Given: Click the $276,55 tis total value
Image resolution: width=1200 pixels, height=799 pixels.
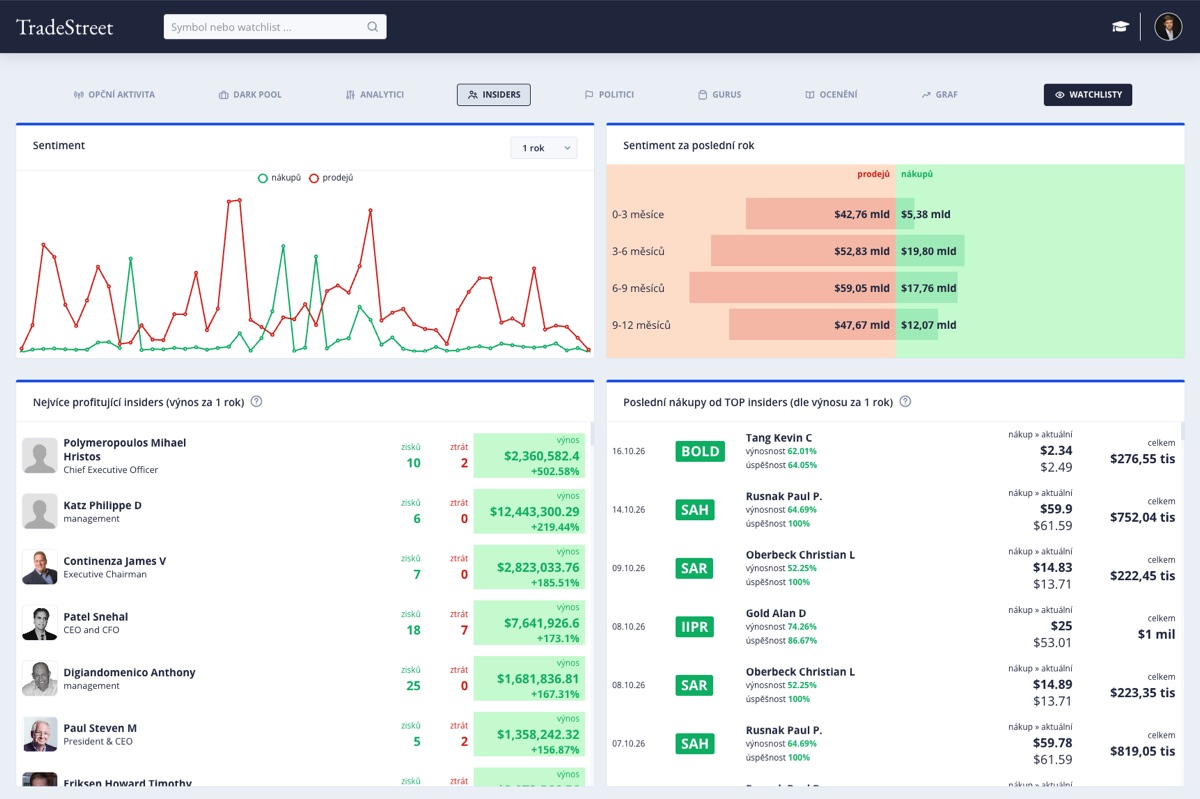Looking at the screenshot, I should [x=1142, y=459].
